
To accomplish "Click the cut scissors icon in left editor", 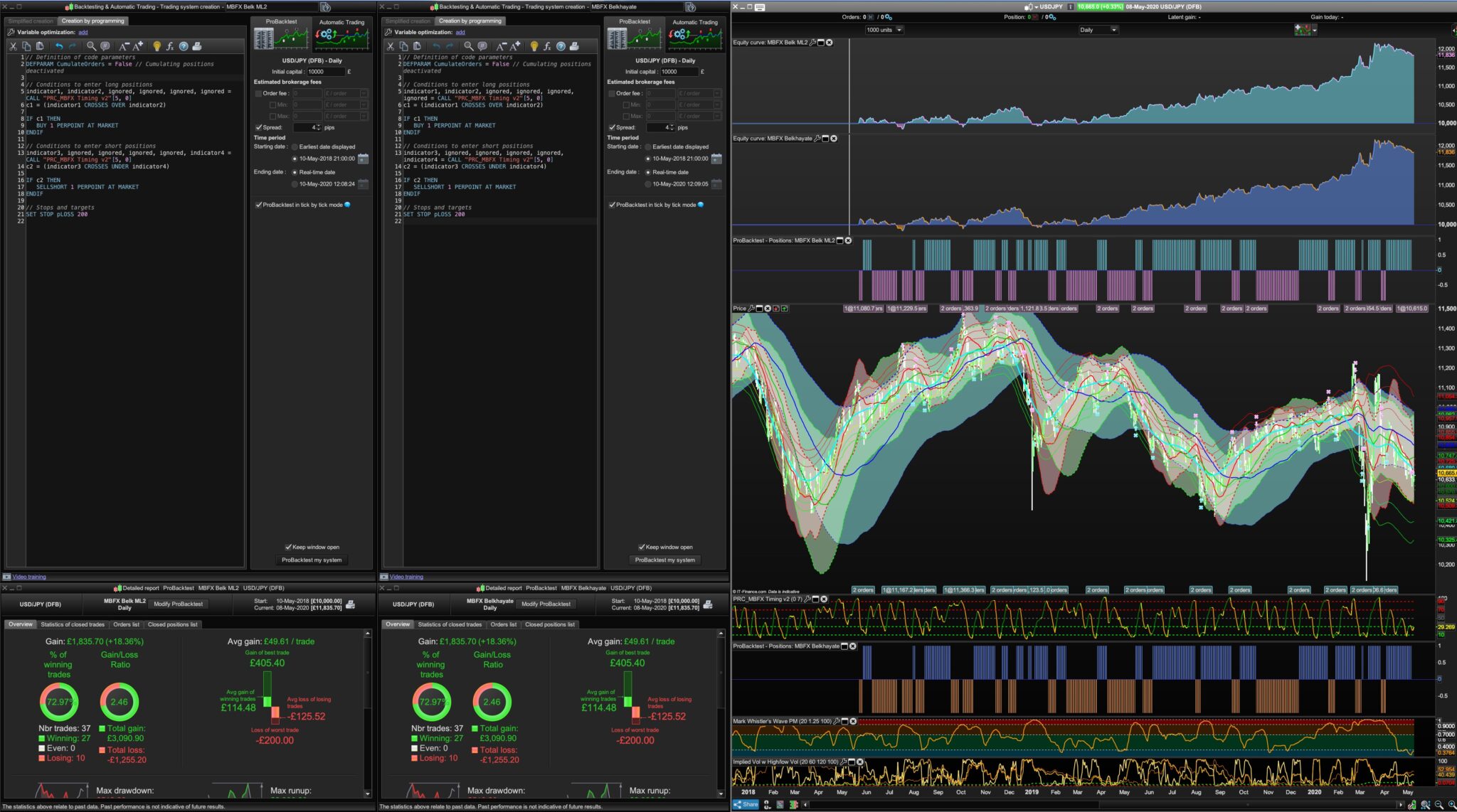I will [x=13, y=46].
